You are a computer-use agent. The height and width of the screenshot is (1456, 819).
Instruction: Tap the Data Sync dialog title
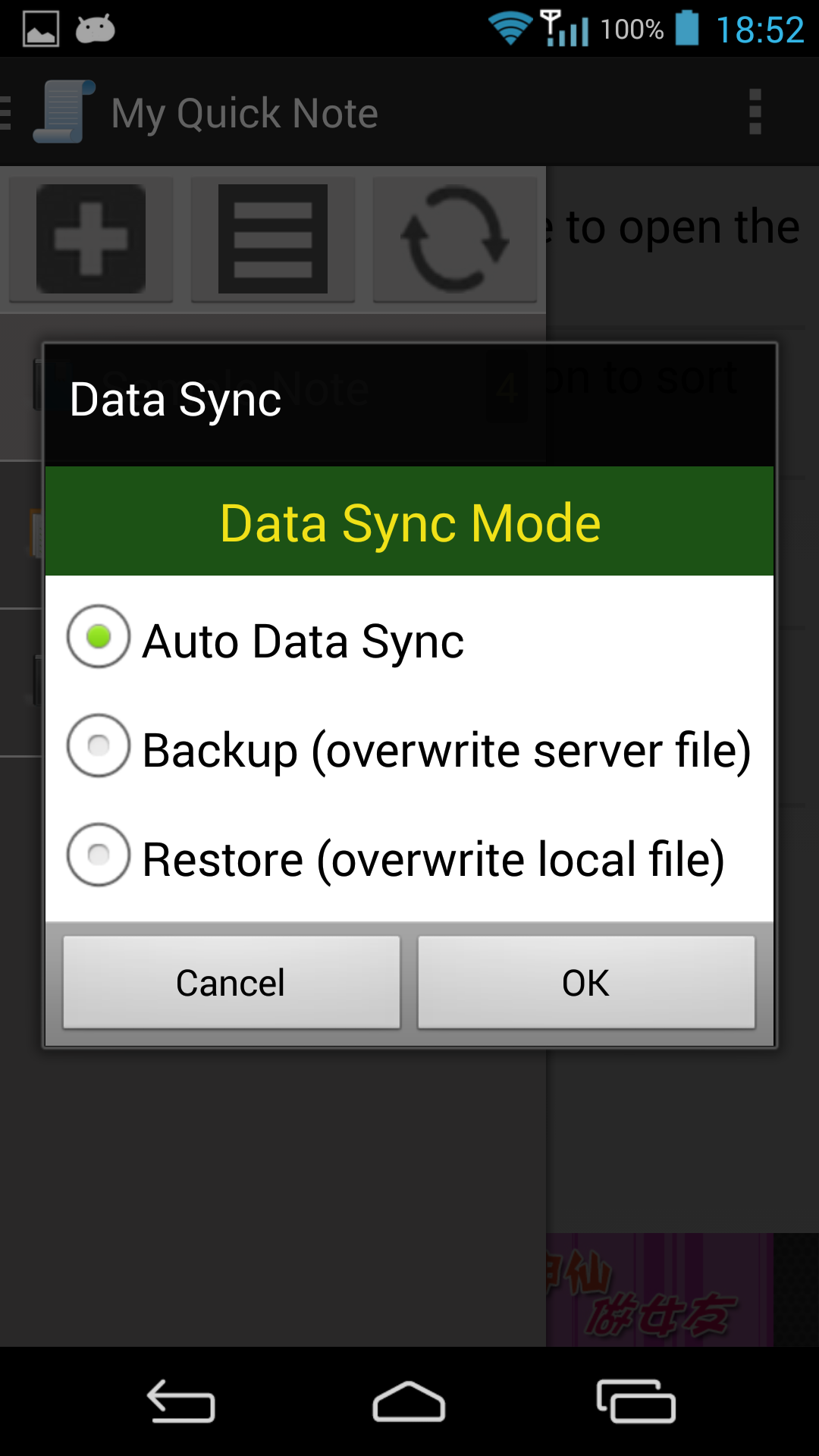click(176, 400)
